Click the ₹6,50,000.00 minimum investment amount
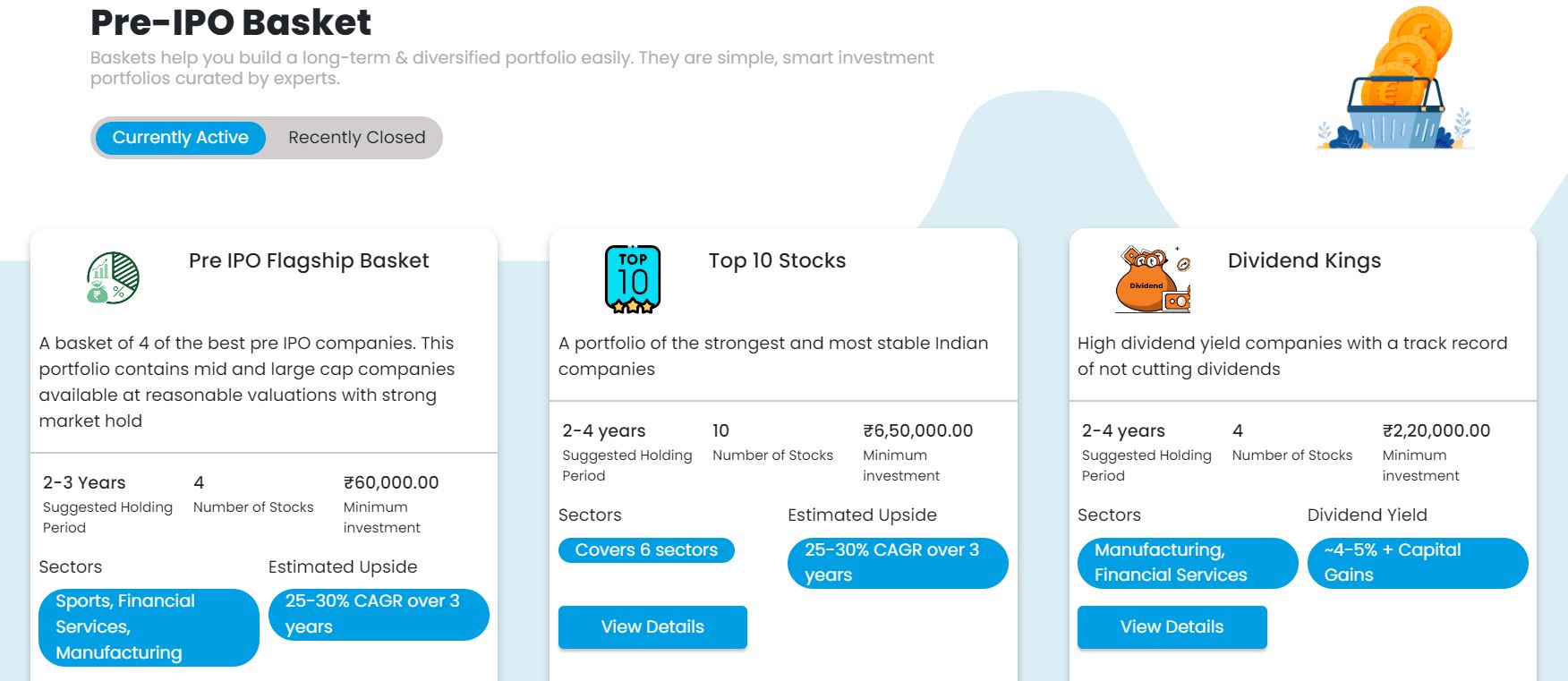Image resolution: width=1568 pixels, height=681 pixels. click(918, 430)
